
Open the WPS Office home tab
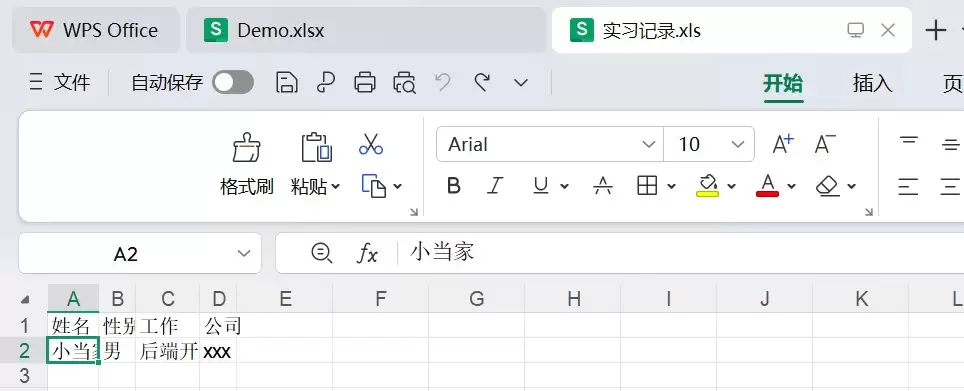[x=95, y=30]
